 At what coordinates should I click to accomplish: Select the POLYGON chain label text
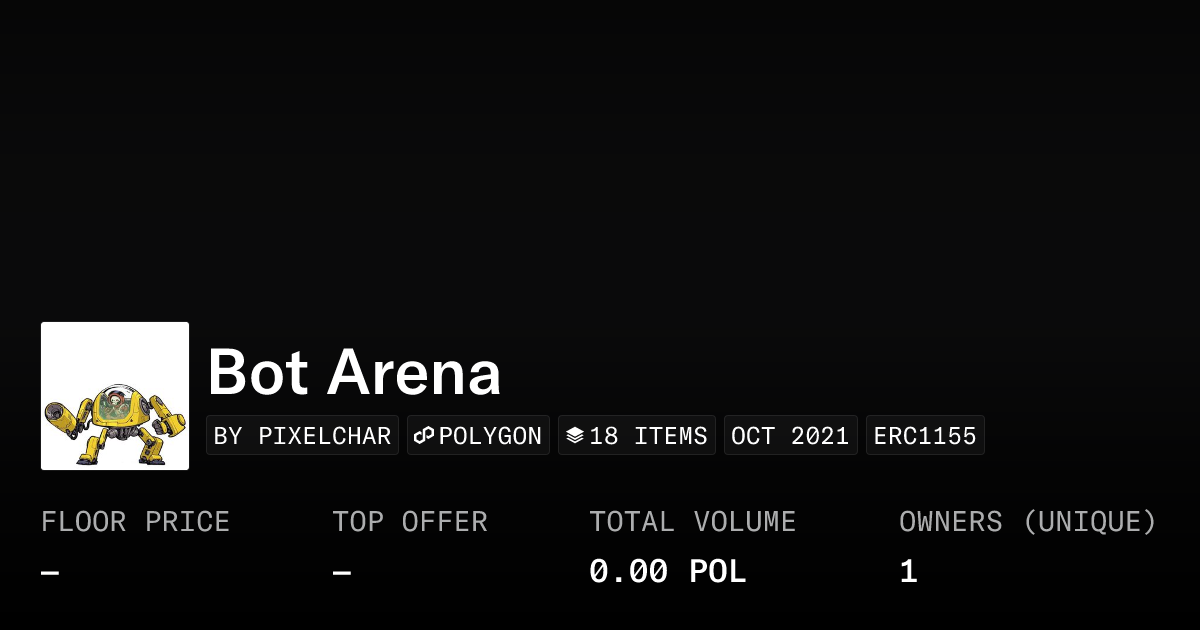pyautogui.click(x=490, y=436)
